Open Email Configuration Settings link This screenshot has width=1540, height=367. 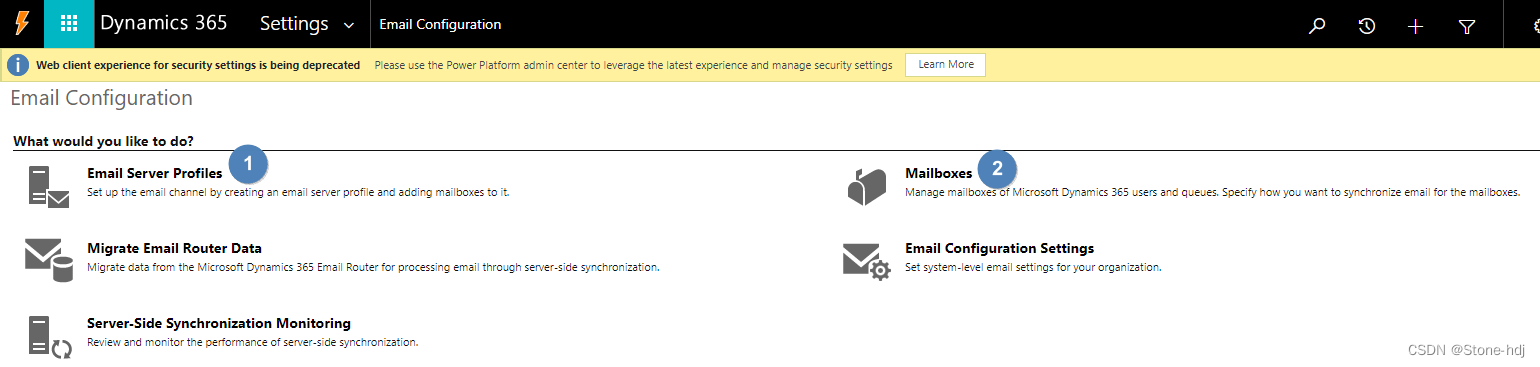(x=999, y=248)
